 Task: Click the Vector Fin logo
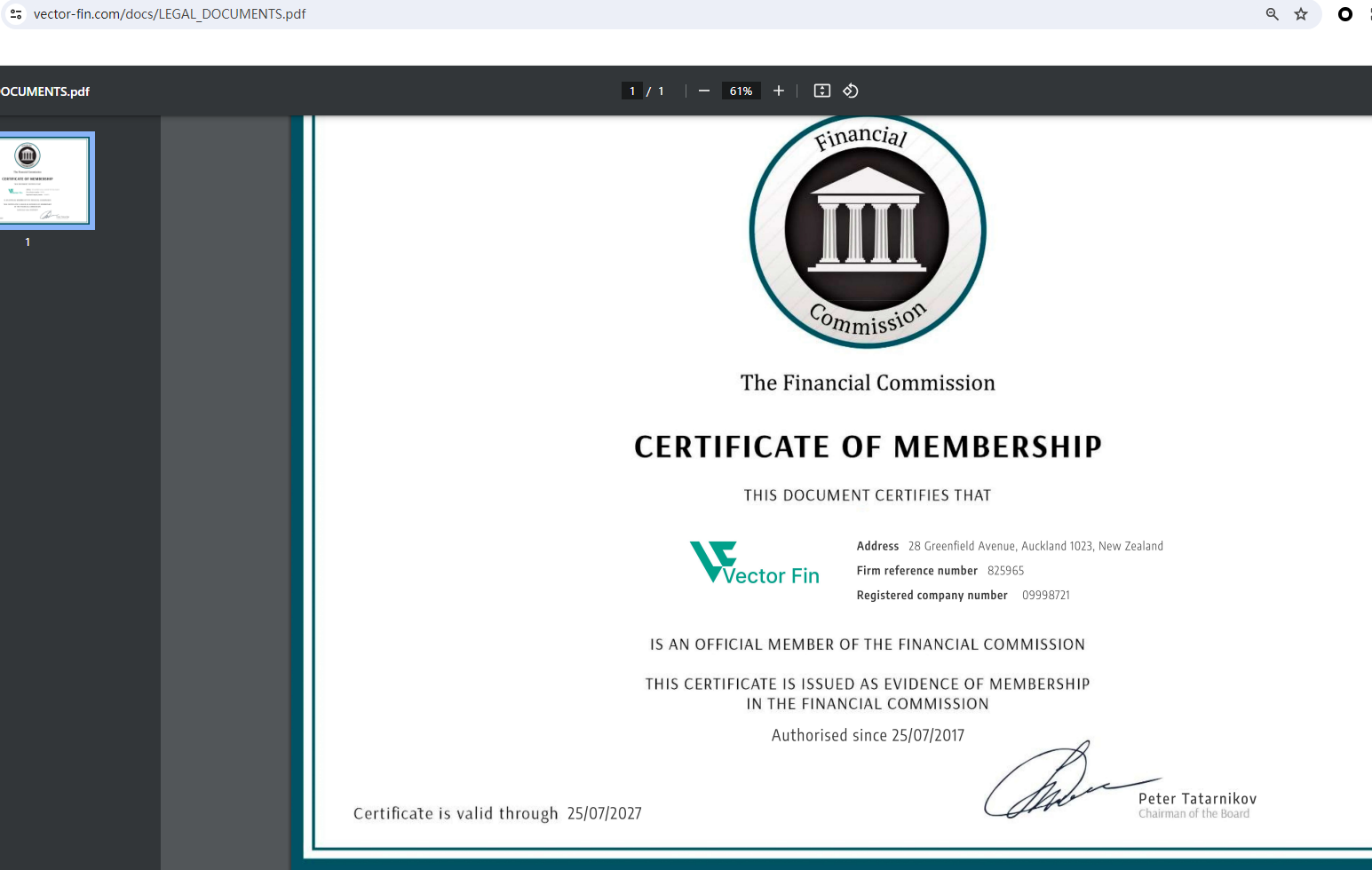pos(755,563)
